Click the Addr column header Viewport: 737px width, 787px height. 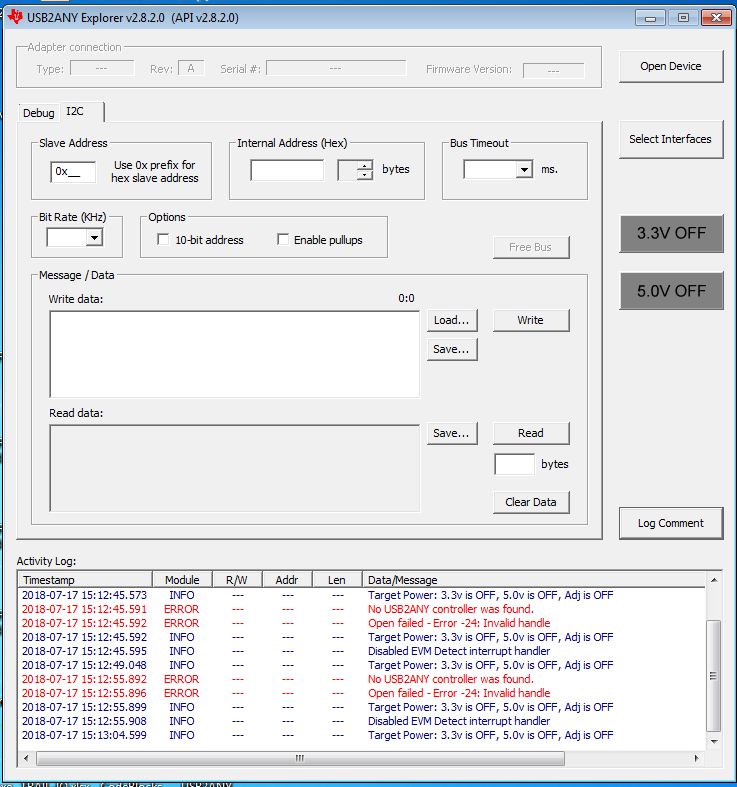(287, 580)
